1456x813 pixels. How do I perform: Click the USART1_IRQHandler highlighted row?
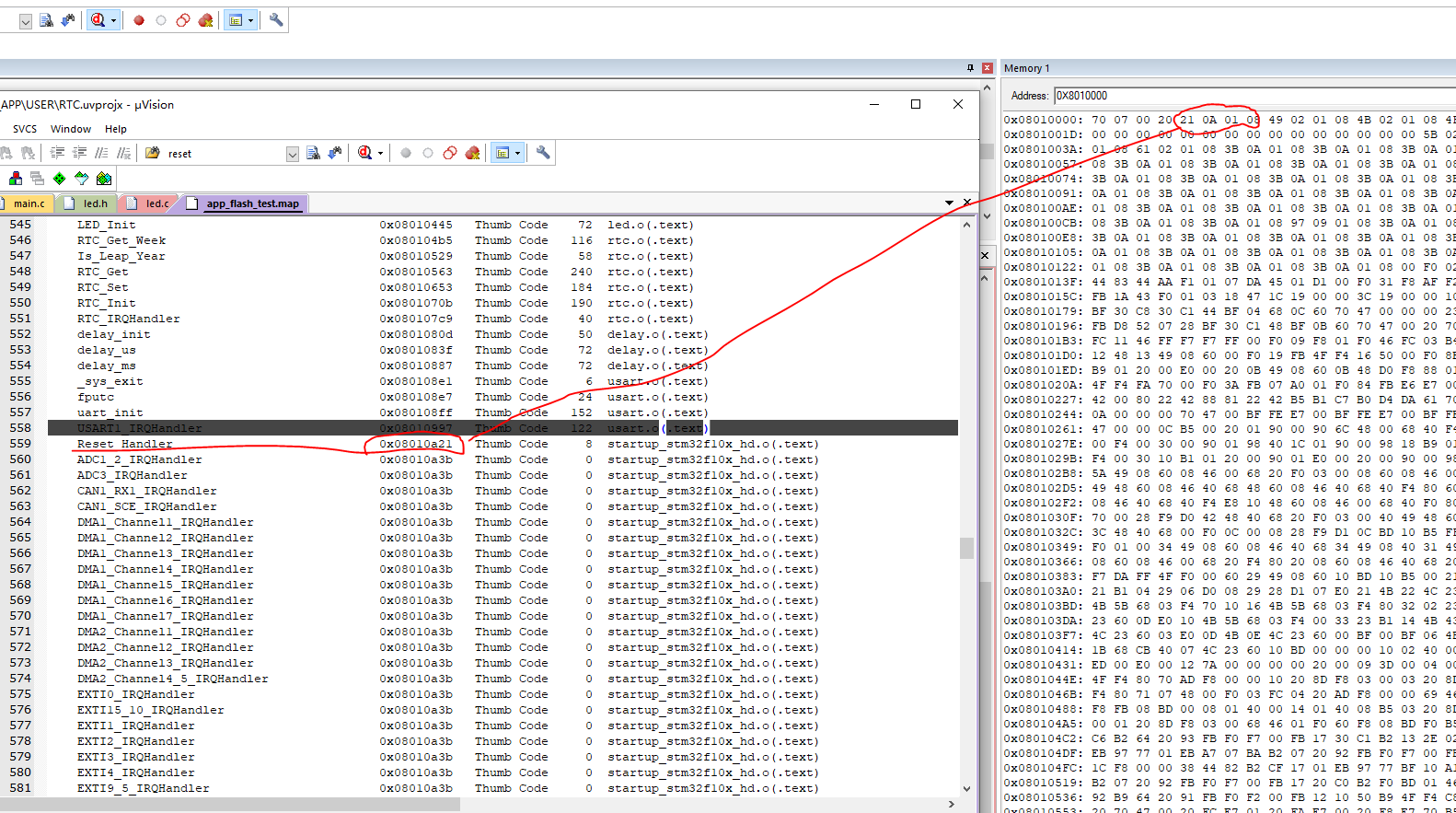(503, 428)
